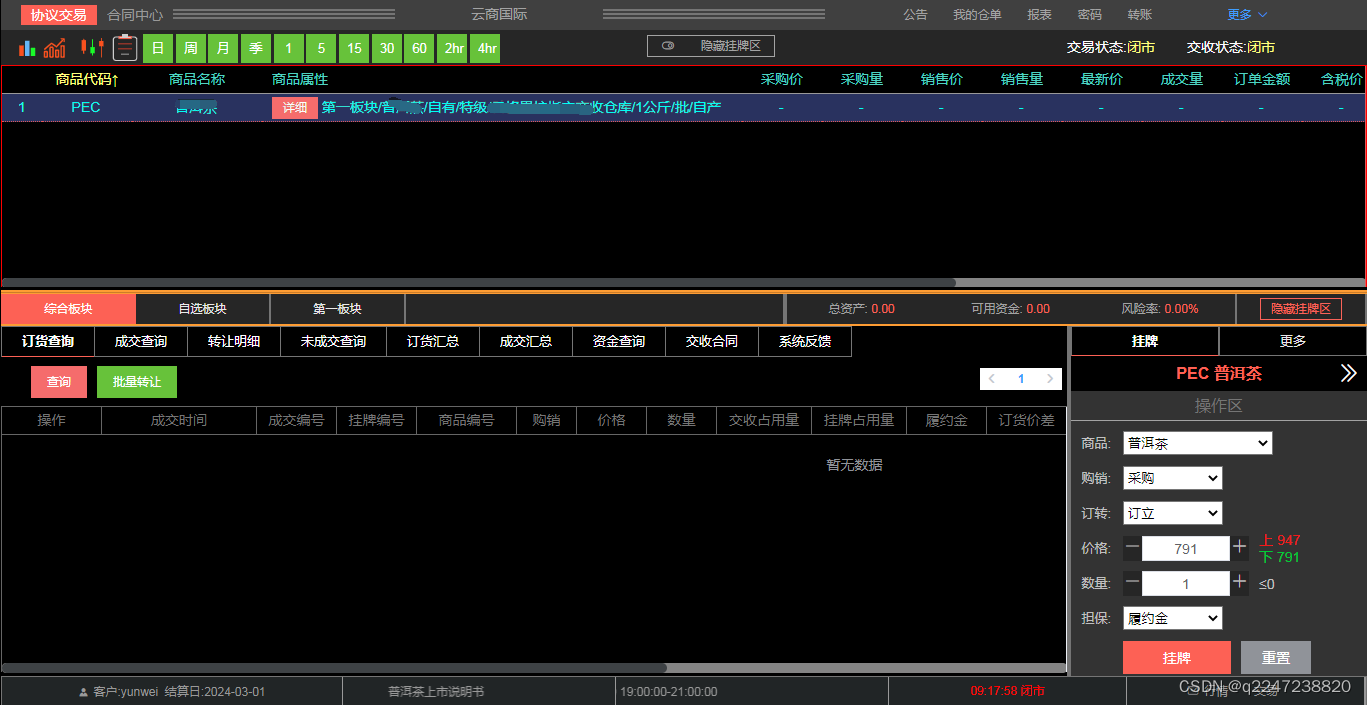This screenshot has height=705, width=1367.
Task: Select the 30 minute period button
Action: 387,48
